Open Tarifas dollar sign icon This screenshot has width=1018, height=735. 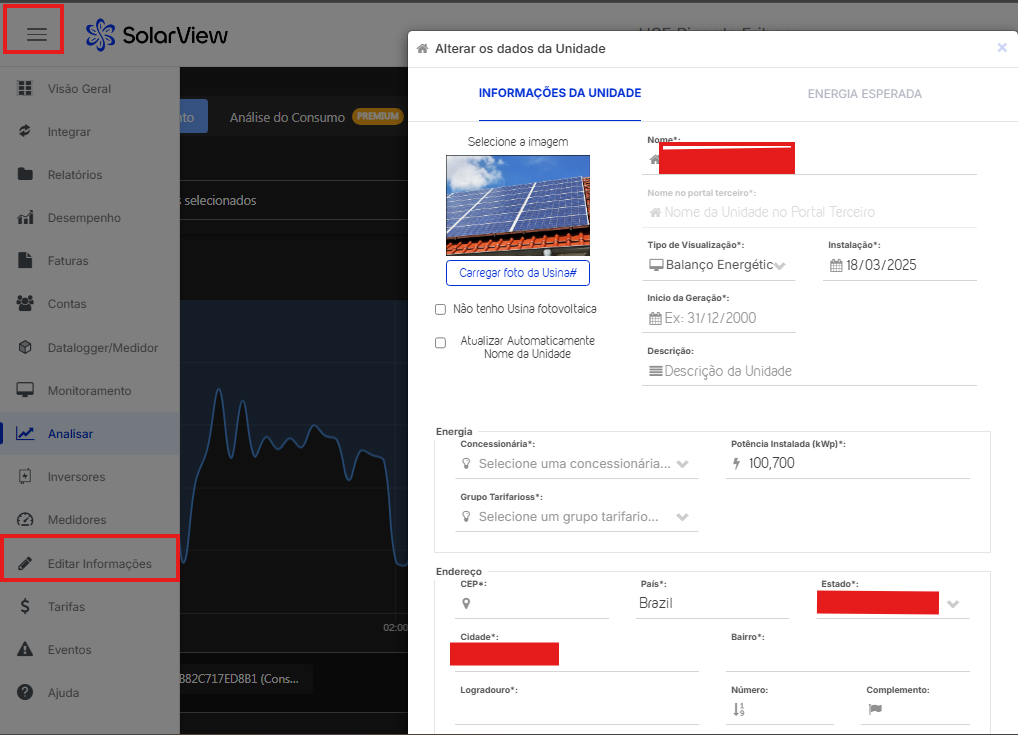pos(26,607)
